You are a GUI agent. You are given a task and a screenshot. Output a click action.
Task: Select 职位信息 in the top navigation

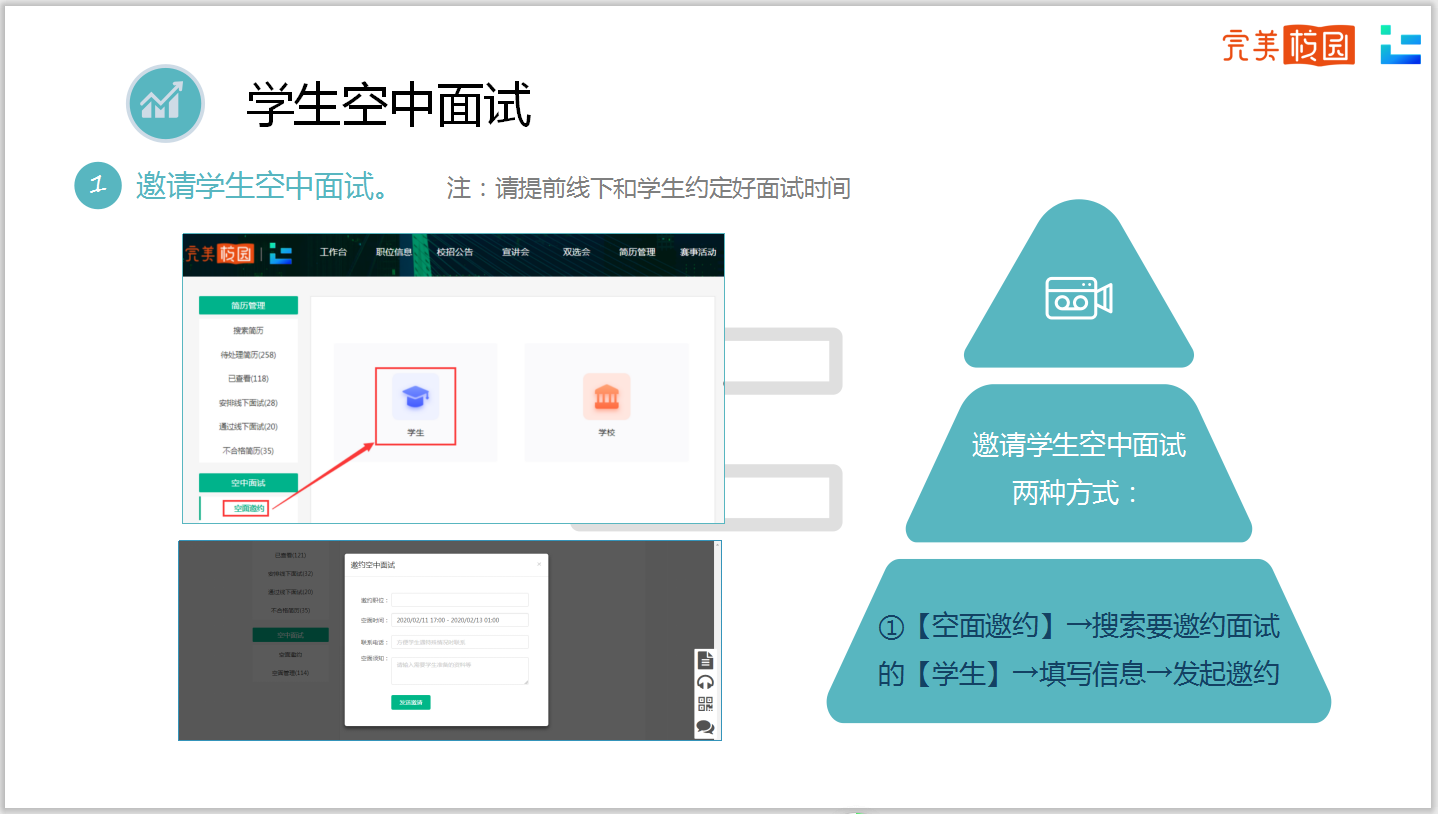click(393, 253)
